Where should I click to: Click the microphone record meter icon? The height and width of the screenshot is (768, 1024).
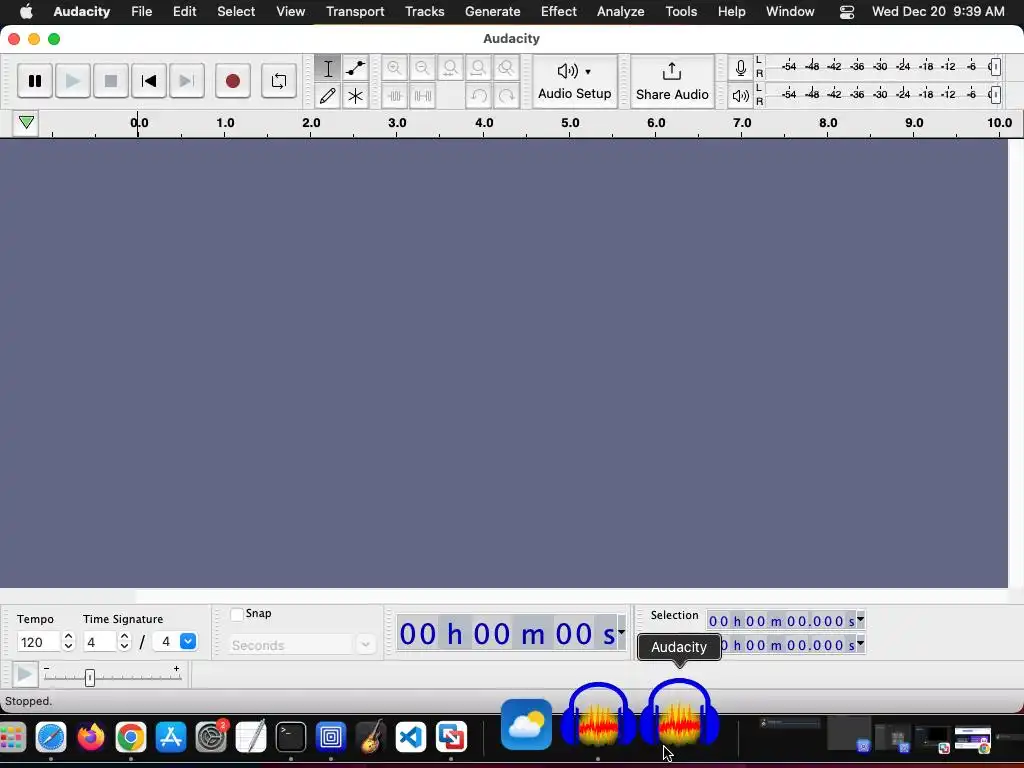pyautogui.click(x=741, y=68)
